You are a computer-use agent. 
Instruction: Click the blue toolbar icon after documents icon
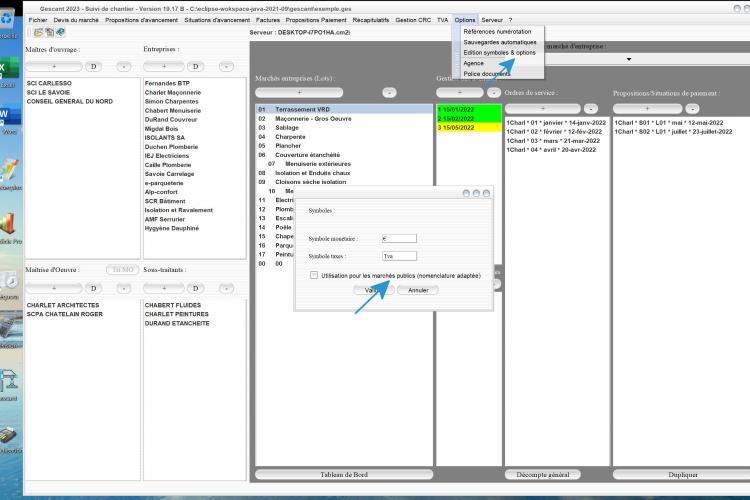[60, 33]
